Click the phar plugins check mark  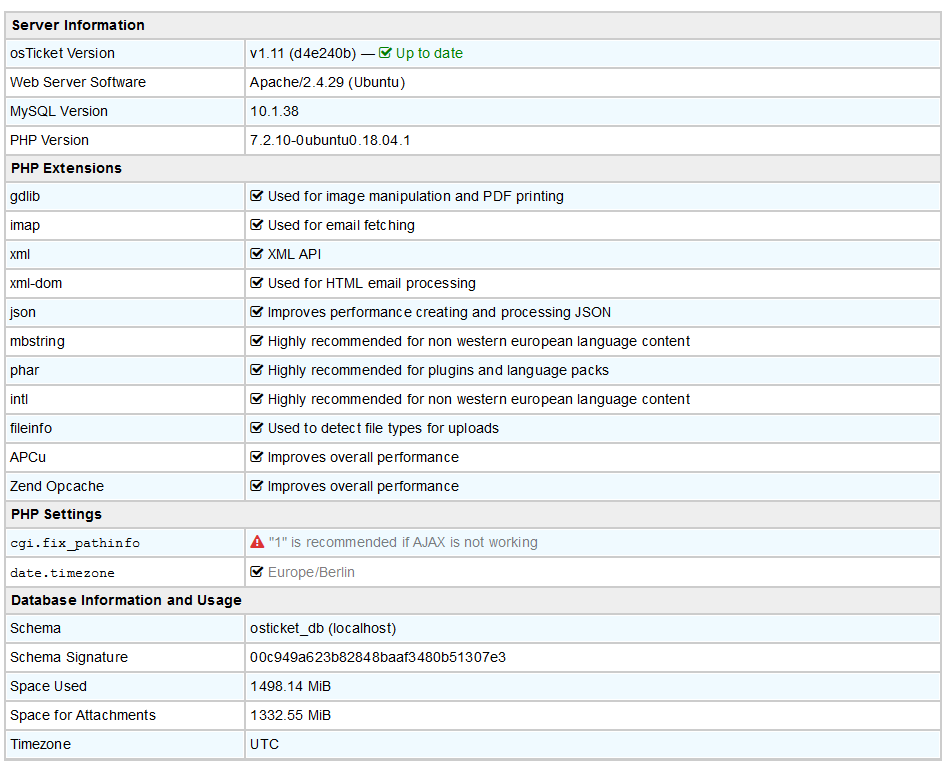pos(257,371)
